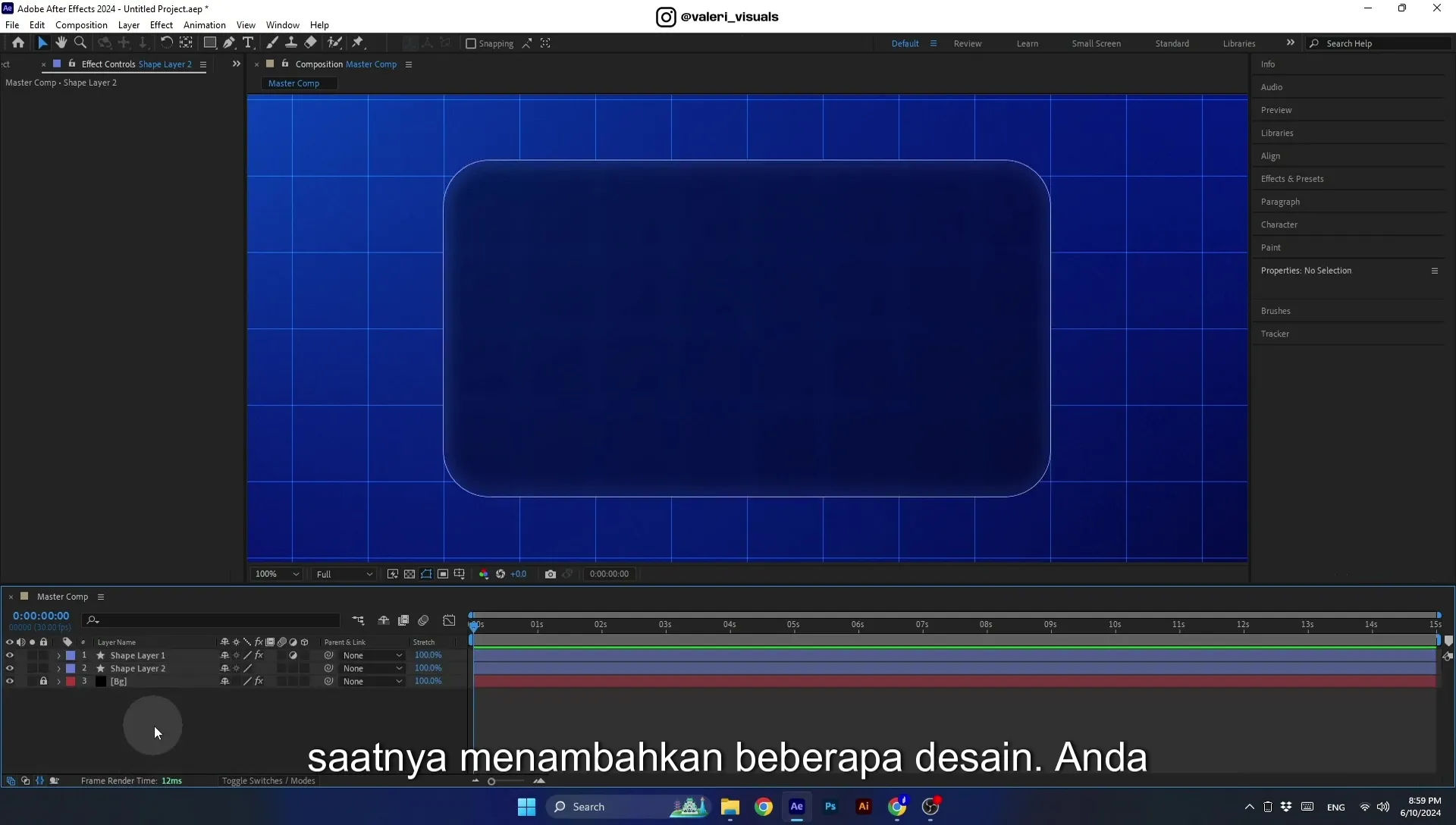Click the timeline motion blur enable icon
This screenshot has width=1456, height=825.
click(423, 620)
